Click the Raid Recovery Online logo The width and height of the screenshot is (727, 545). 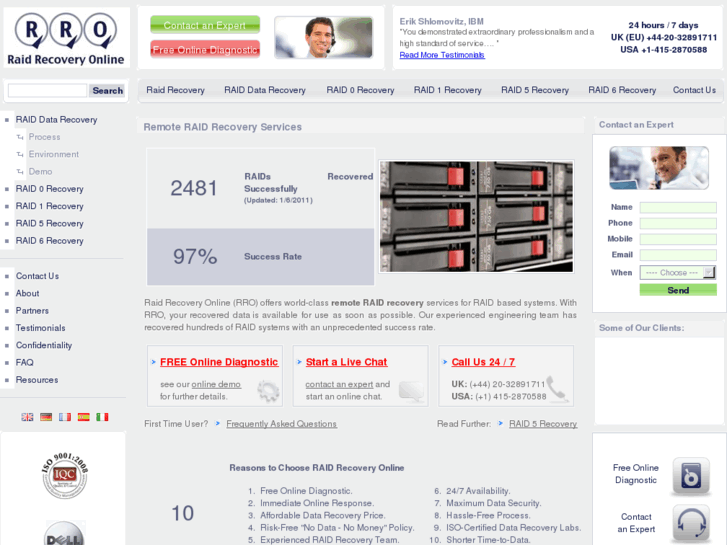[66, 38]
